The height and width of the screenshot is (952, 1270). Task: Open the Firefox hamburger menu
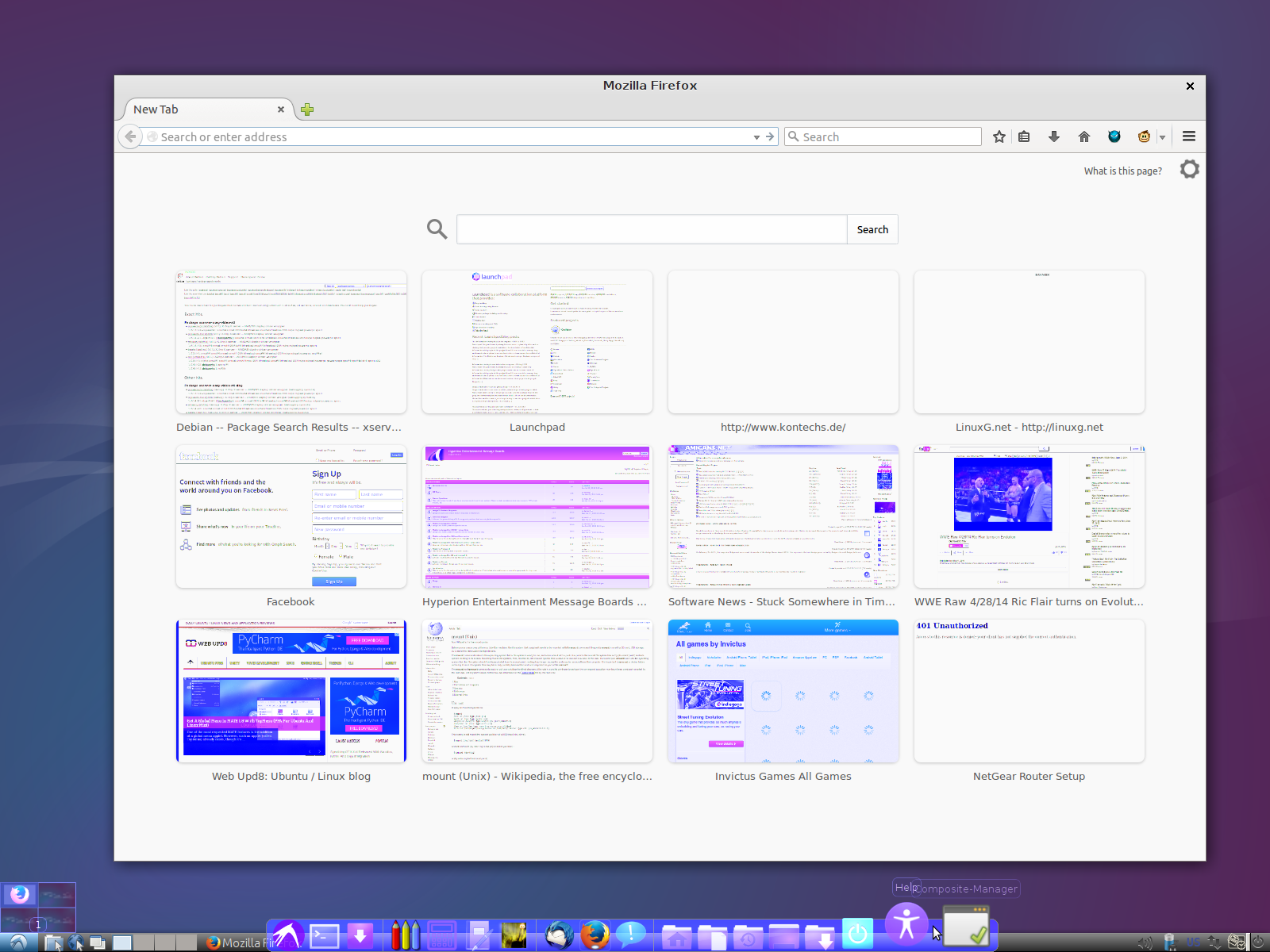[x=1188, y=136]
